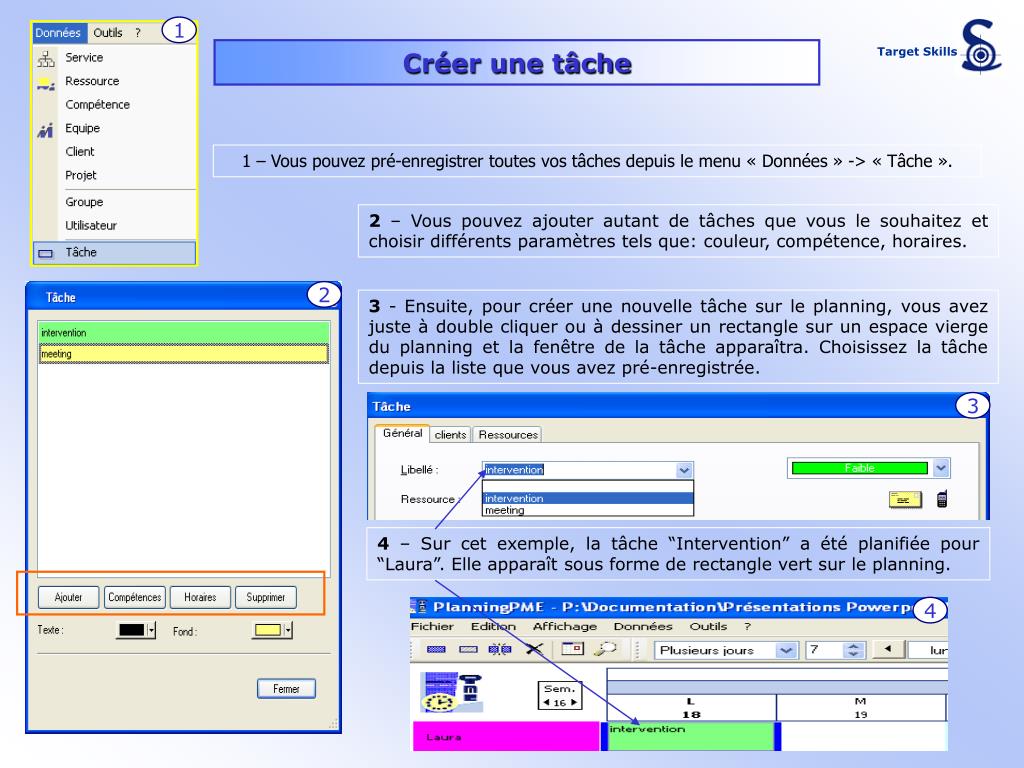Open Edition menu in PlanningPME window

coord(493,626)
